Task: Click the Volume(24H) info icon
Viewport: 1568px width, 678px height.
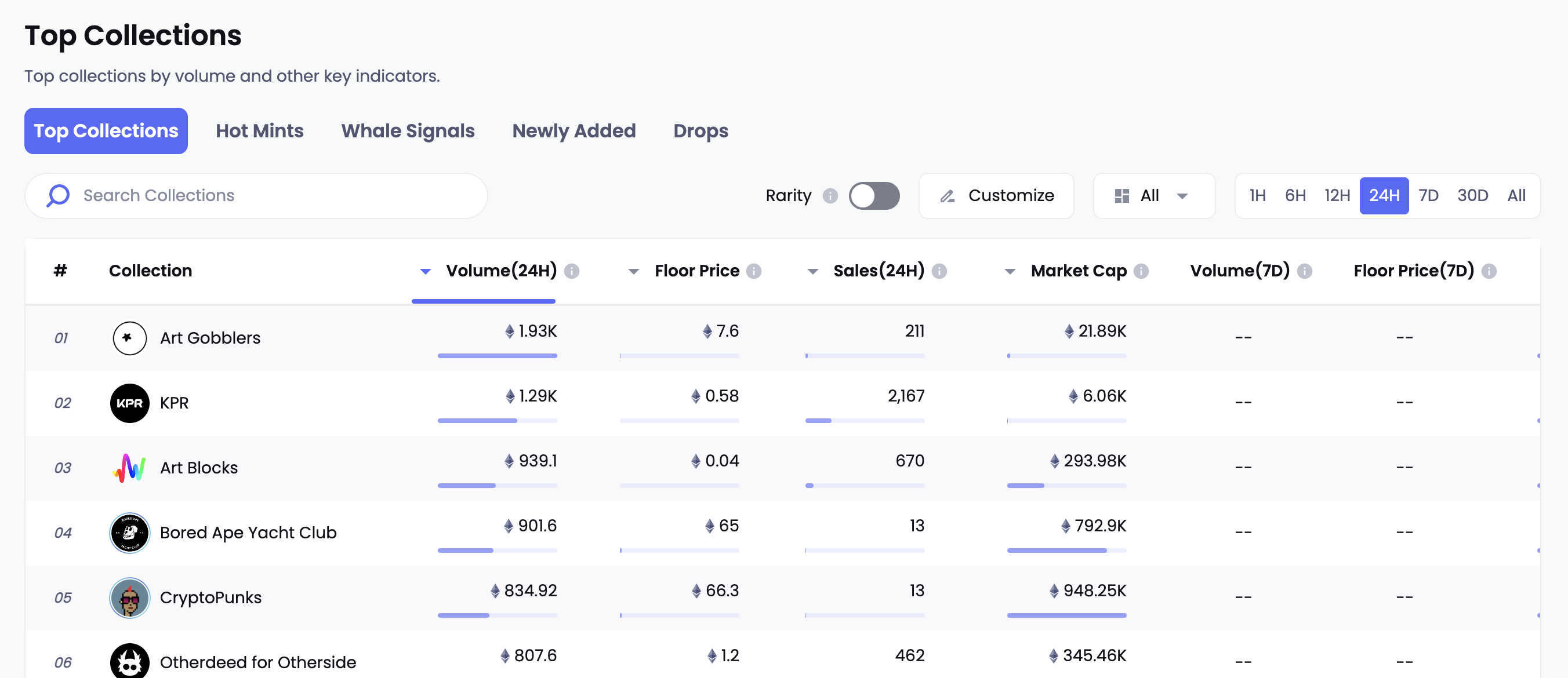Action: coord(571,271)
